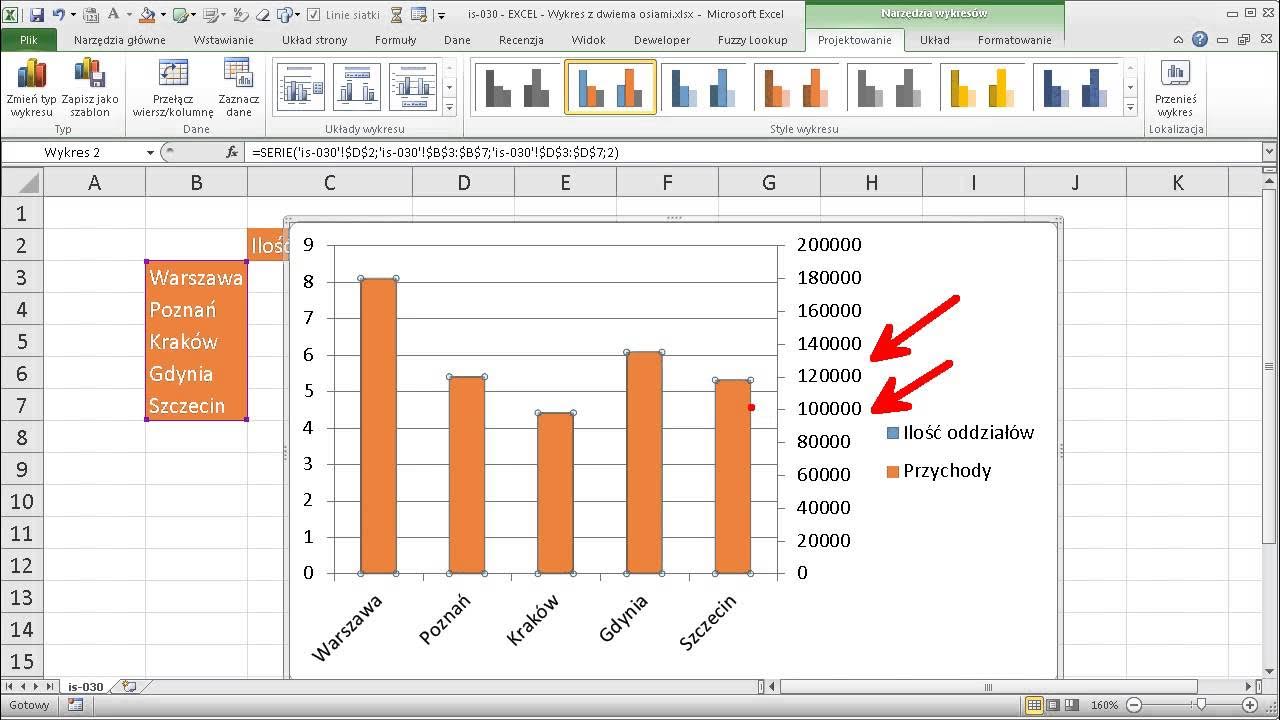1280x720 pixels.
Task: Open the Fuzzy Lookup tab
Action: 752,40
